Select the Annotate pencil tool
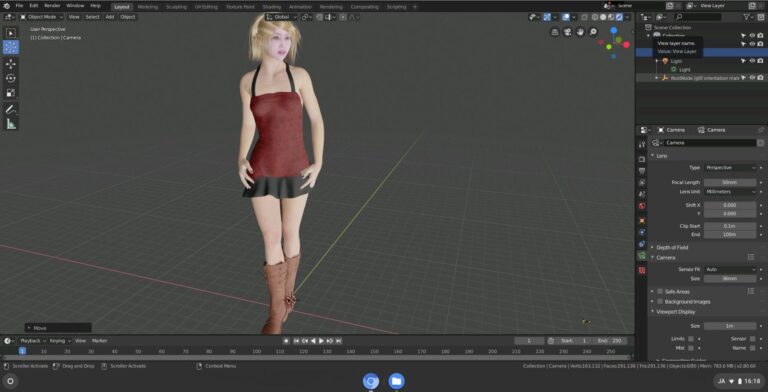768x392 pixels. coord(11,110)
